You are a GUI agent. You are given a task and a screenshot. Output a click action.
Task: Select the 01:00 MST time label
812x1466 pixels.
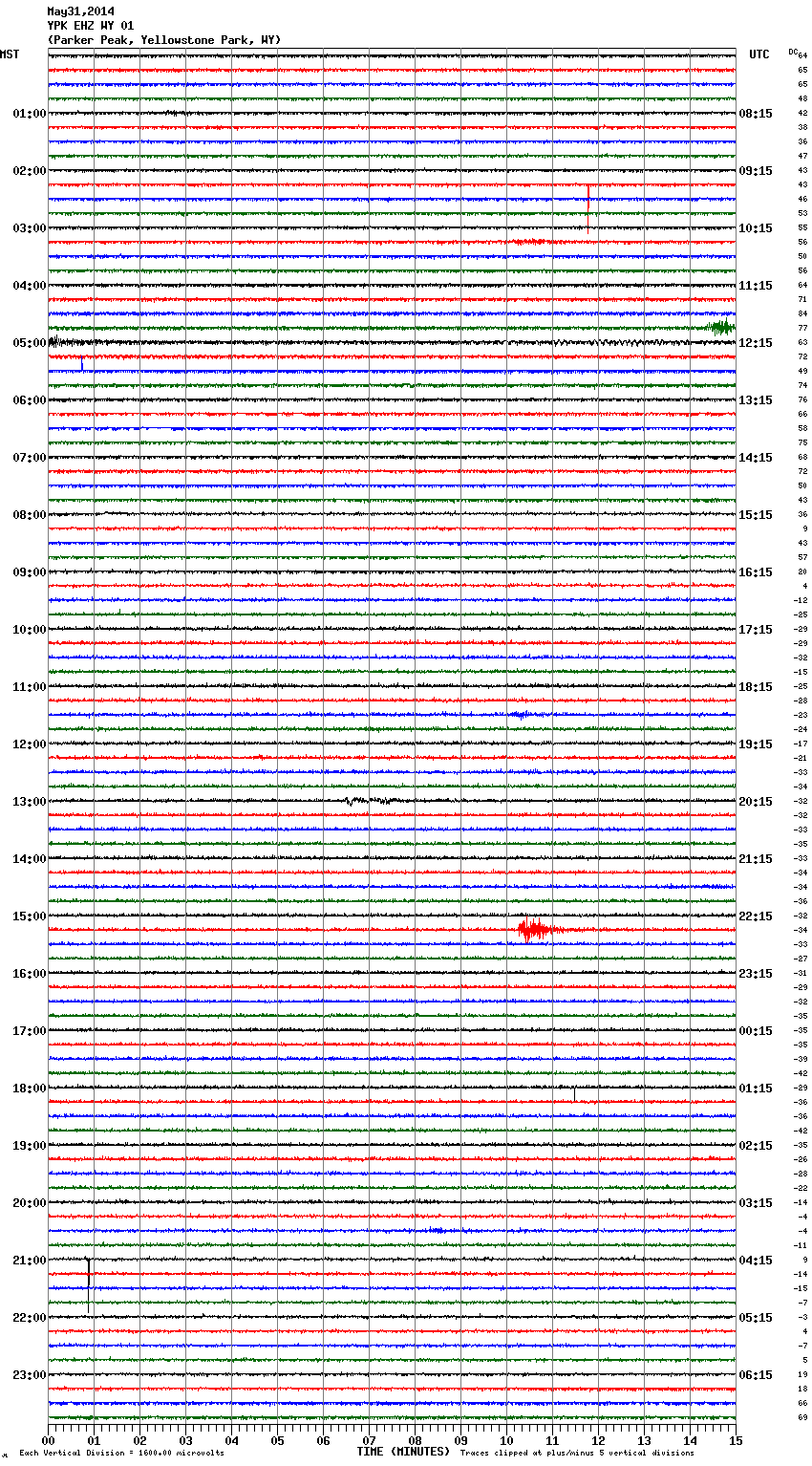coord(30,114)
